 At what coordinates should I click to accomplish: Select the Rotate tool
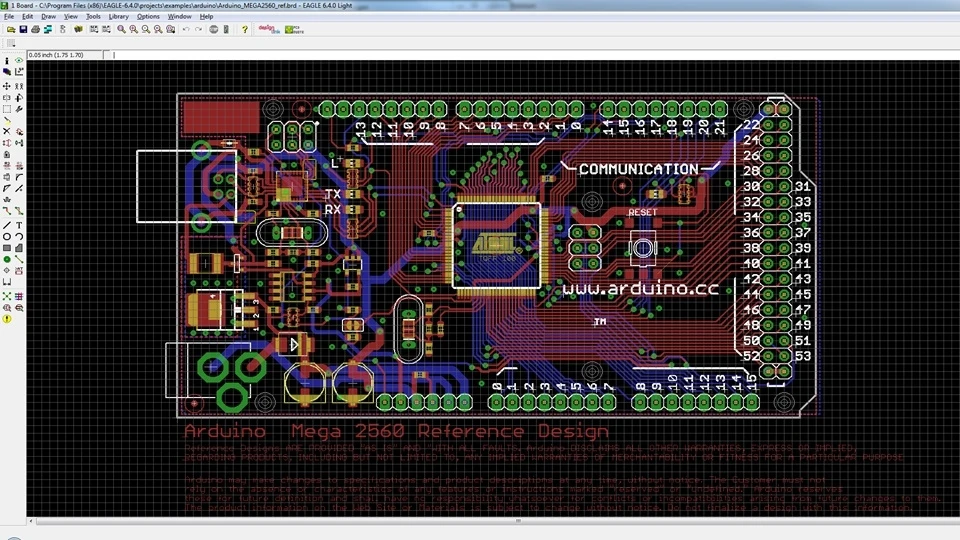tap(19, 98)
